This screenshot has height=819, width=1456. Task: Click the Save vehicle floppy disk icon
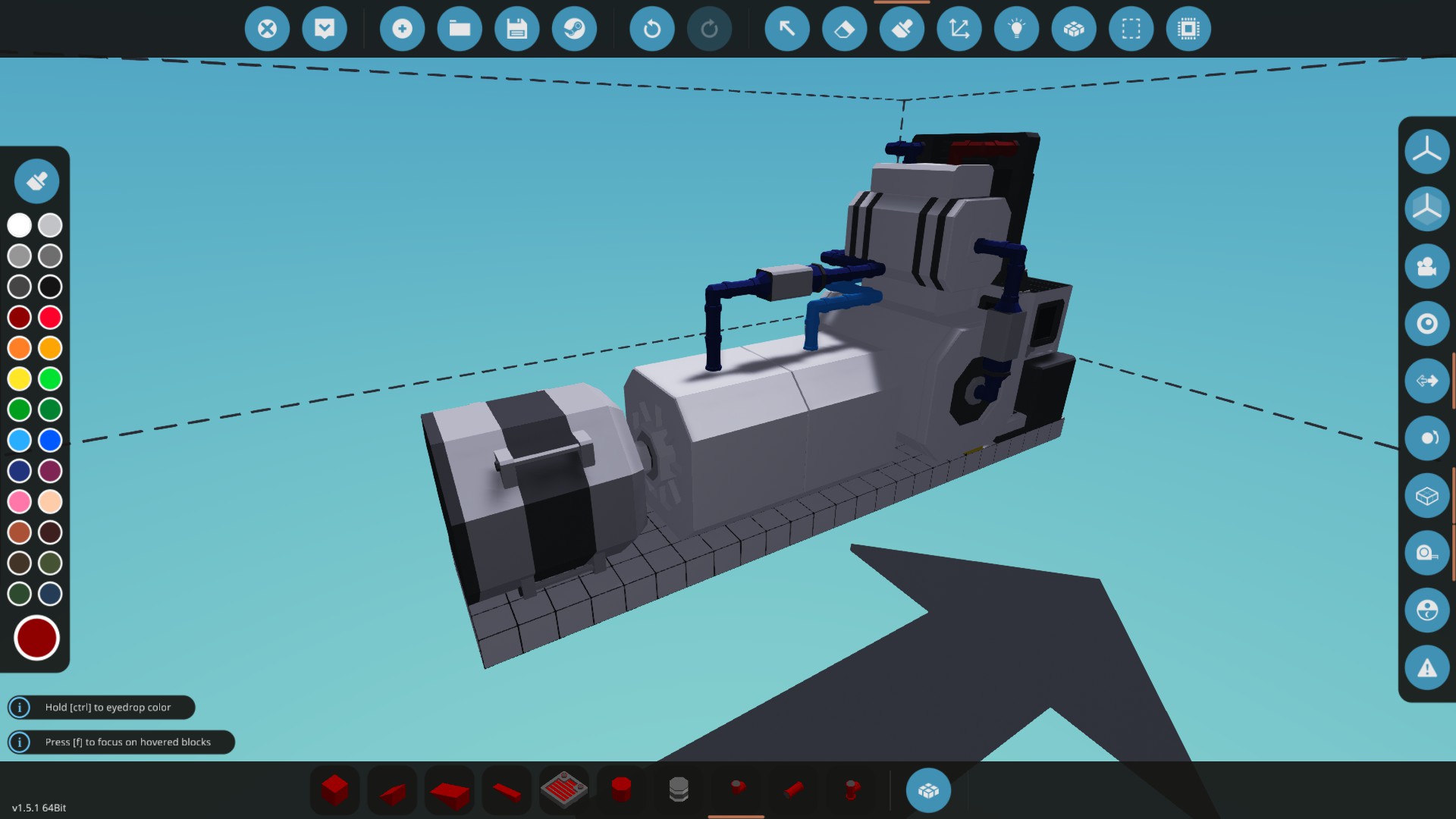pos(516,29)
